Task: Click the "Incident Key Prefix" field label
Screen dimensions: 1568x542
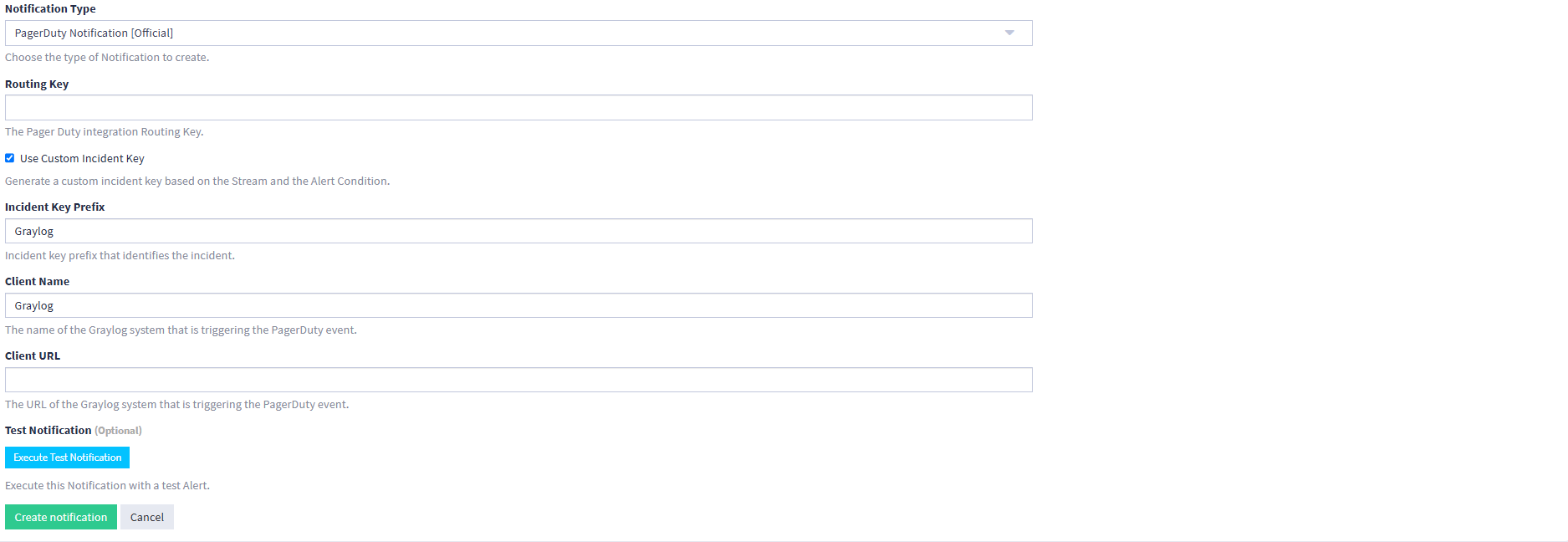Action: [55, 207]
